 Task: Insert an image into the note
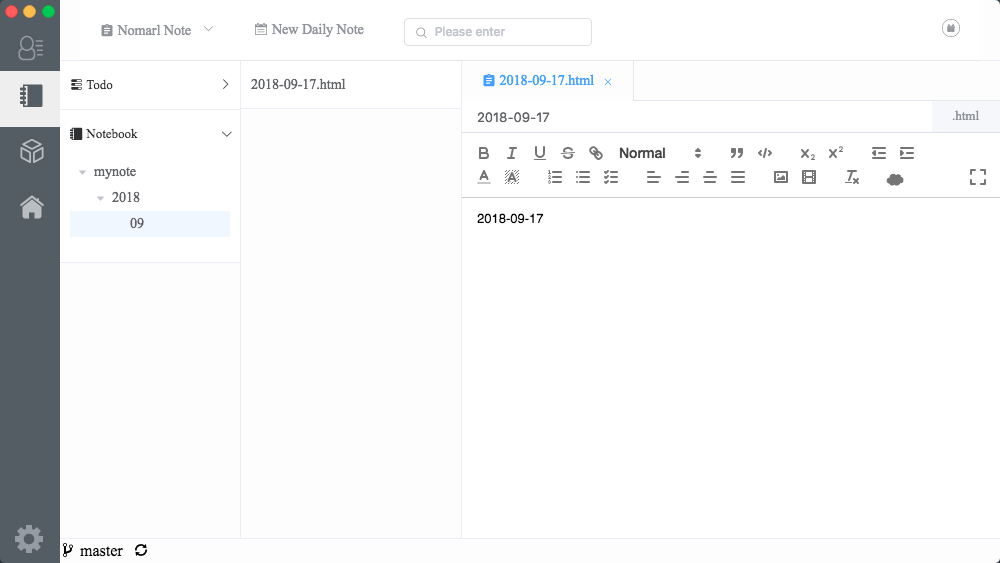(781, 177)
